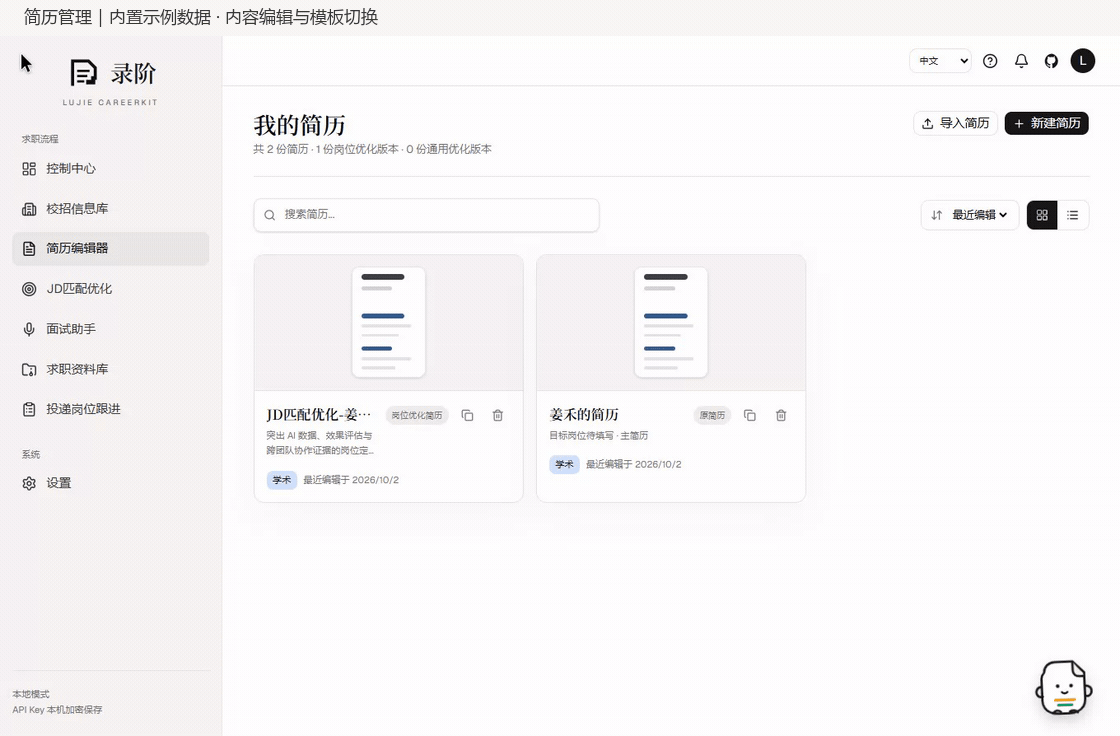Click the 简历编辑器 document icon
The image size is (1120, 736).
pyautogui.click(x=29, y=249)
